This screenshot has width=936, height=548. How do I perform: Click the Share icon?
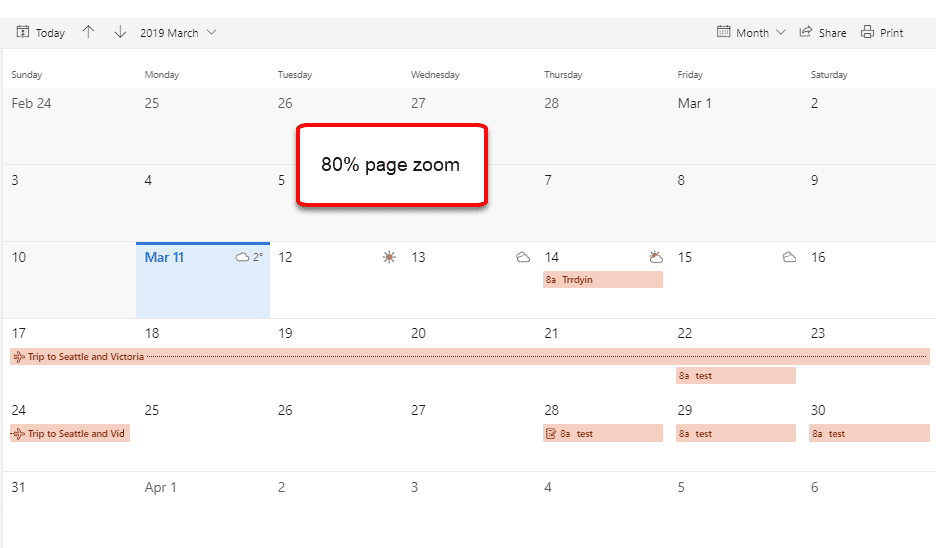tap(806, 33)
